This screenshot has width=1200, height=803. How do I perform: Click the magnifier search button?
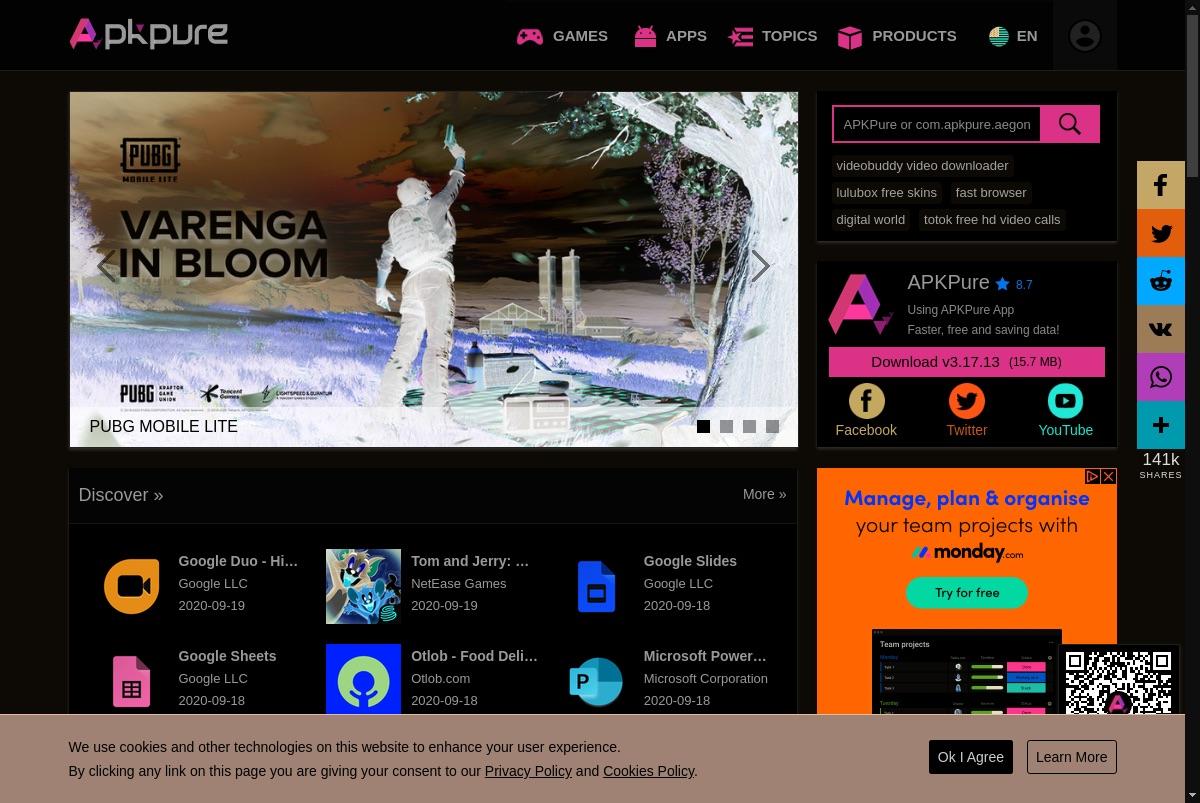[x=1070, y=124]
